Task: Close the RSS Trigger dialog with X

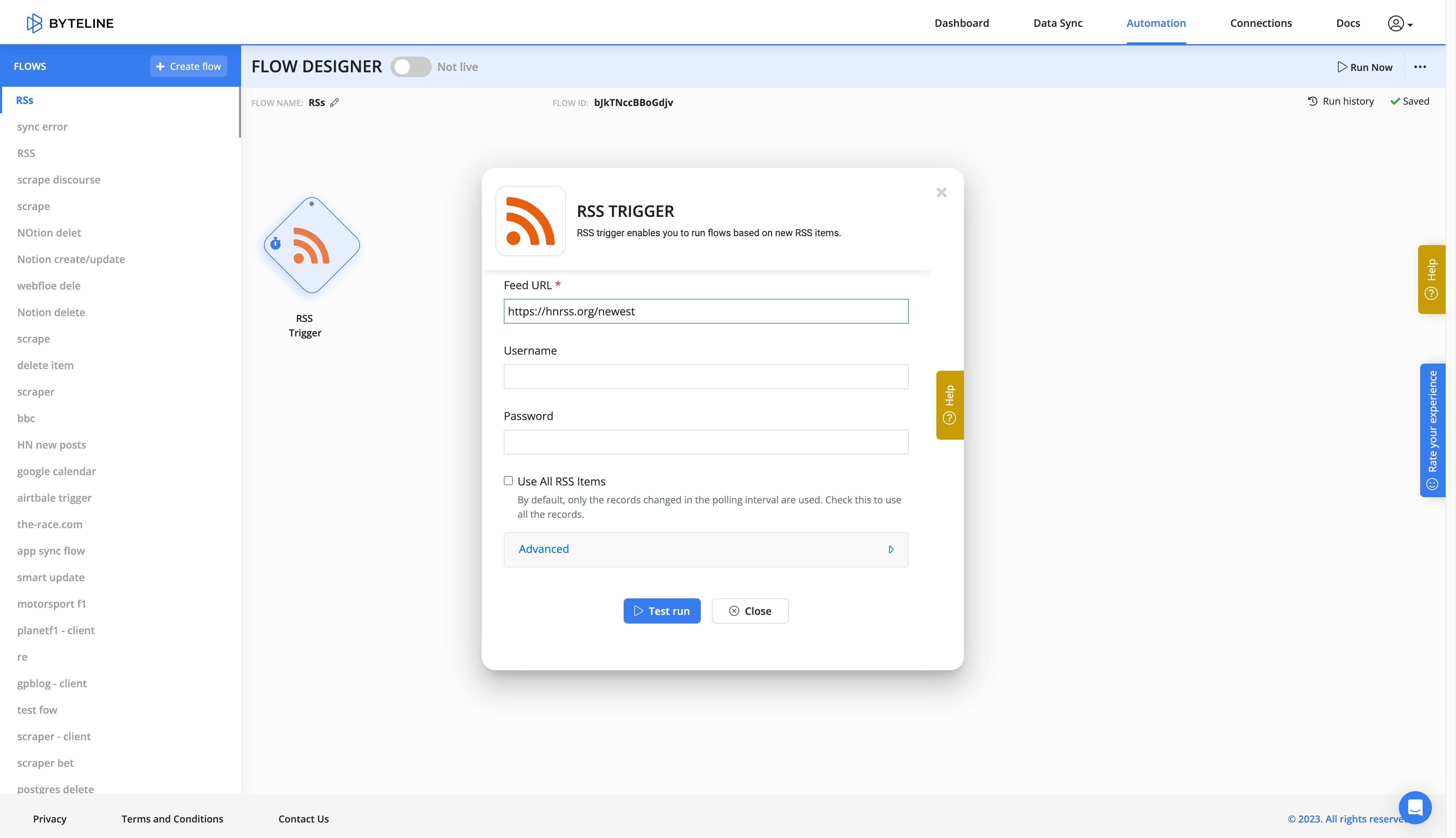Action: pos(942,192)
